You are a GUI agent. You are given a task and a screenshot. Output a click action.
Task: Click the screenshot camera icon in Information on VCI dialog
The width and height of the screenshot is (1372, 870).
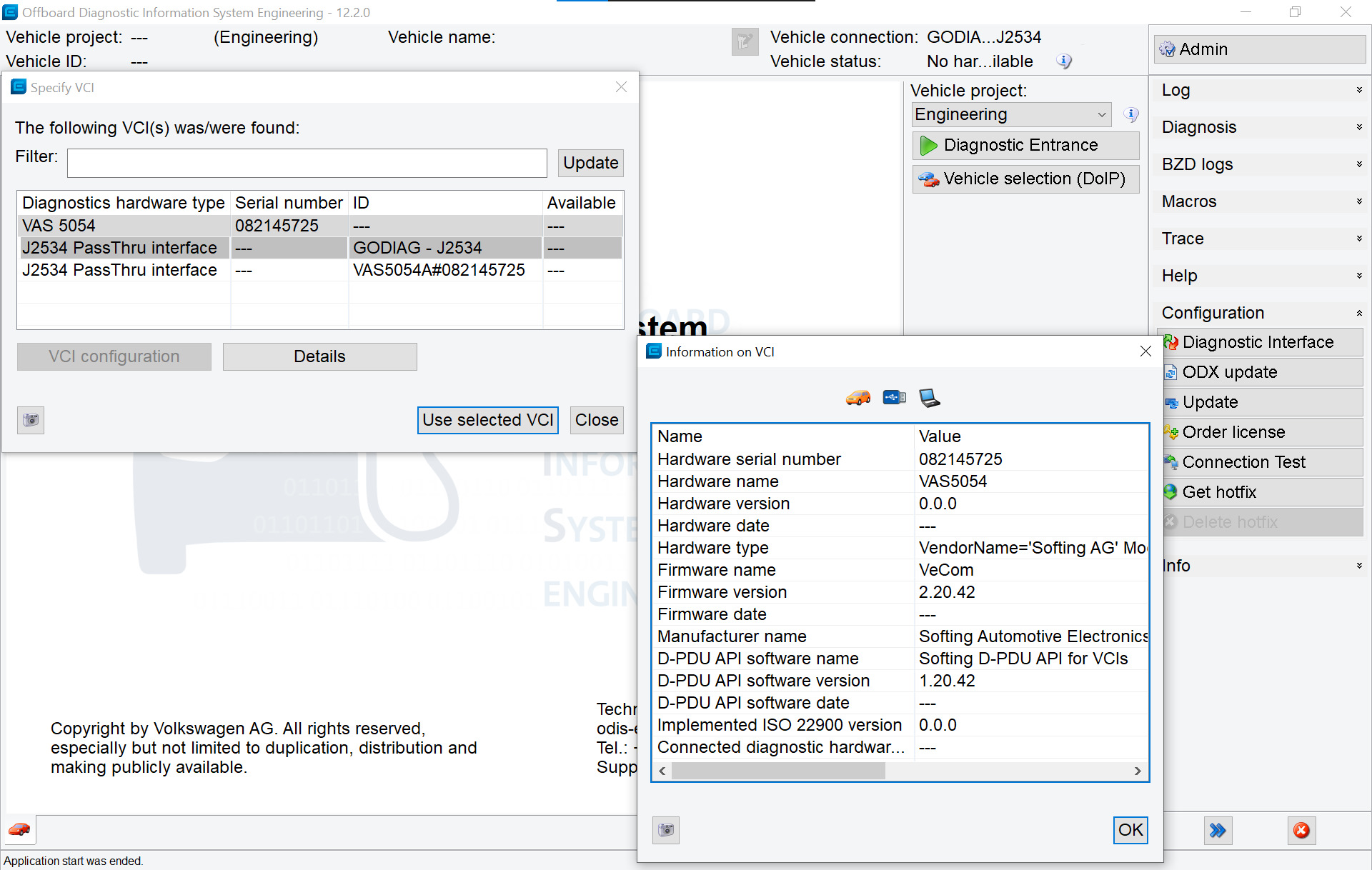click(x=666, y=830)
